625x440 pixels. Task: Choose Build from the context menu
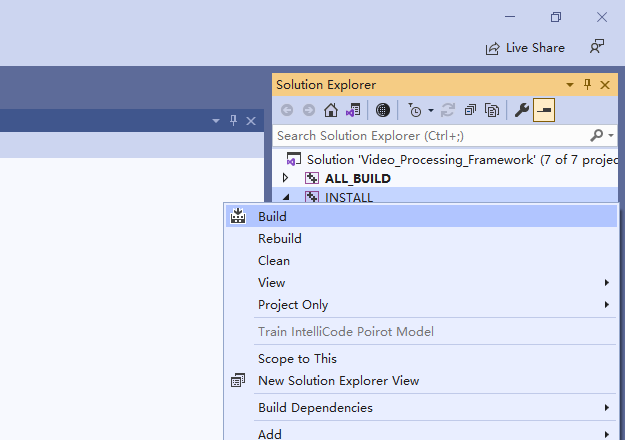click(x=421, y=216)
